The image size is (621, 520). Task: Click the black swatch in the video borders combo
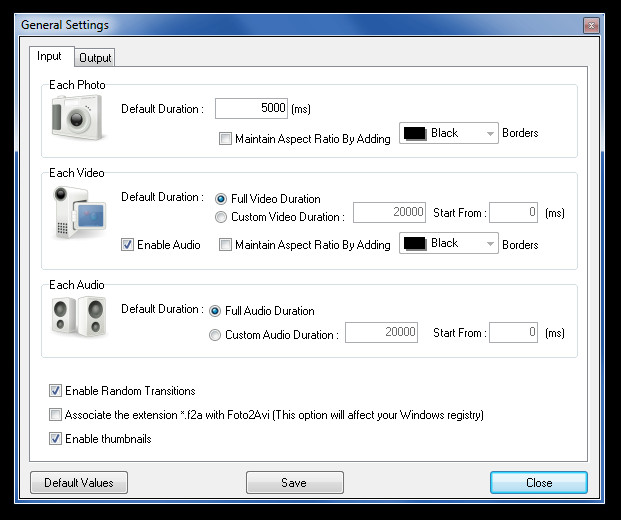point(415,243)
